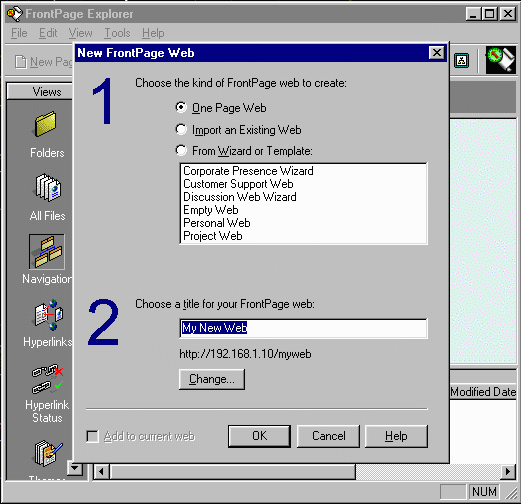Open the View menu
The image size is (521, 504).
pyautogui.click(x=80, y=33)
